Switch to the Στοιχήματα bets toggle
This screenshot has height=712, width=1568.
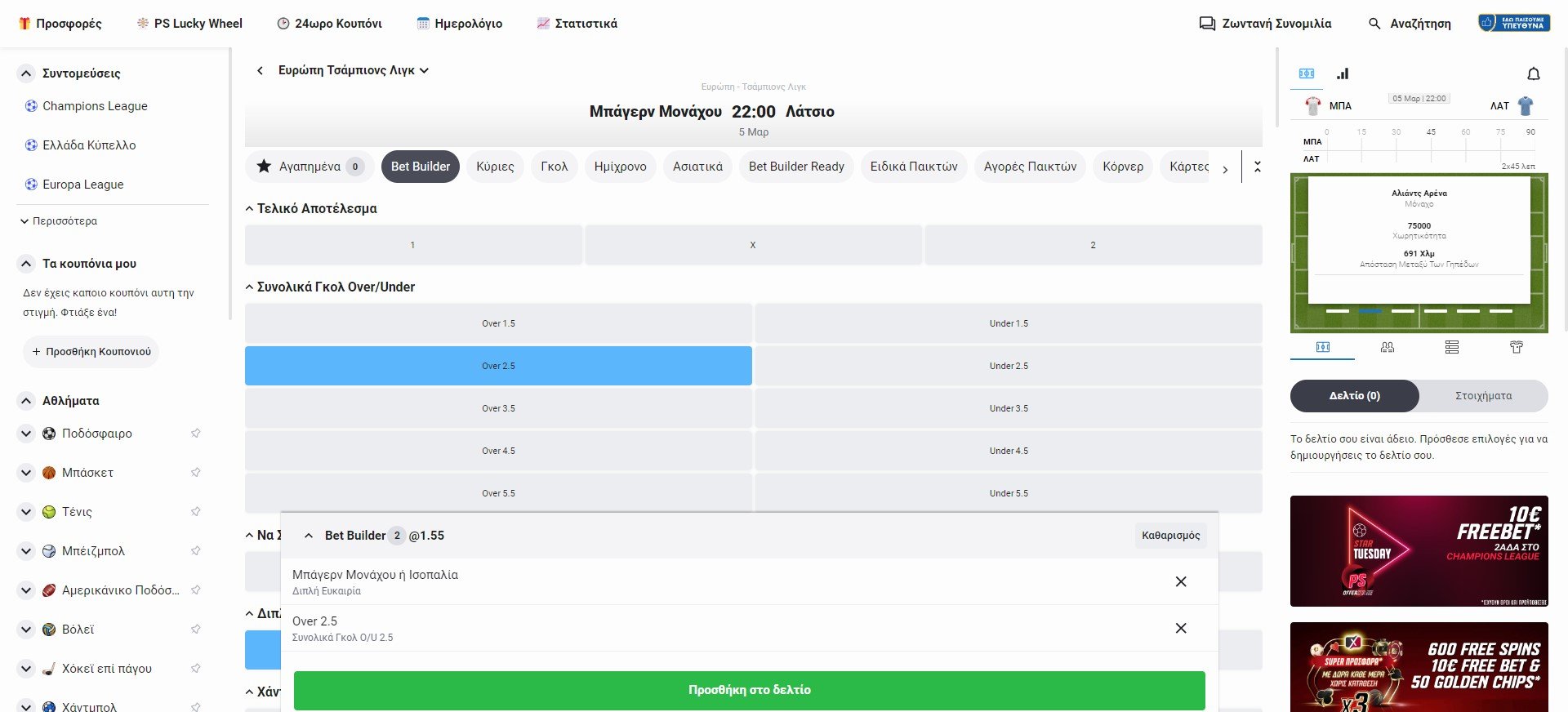(1483, 396)
